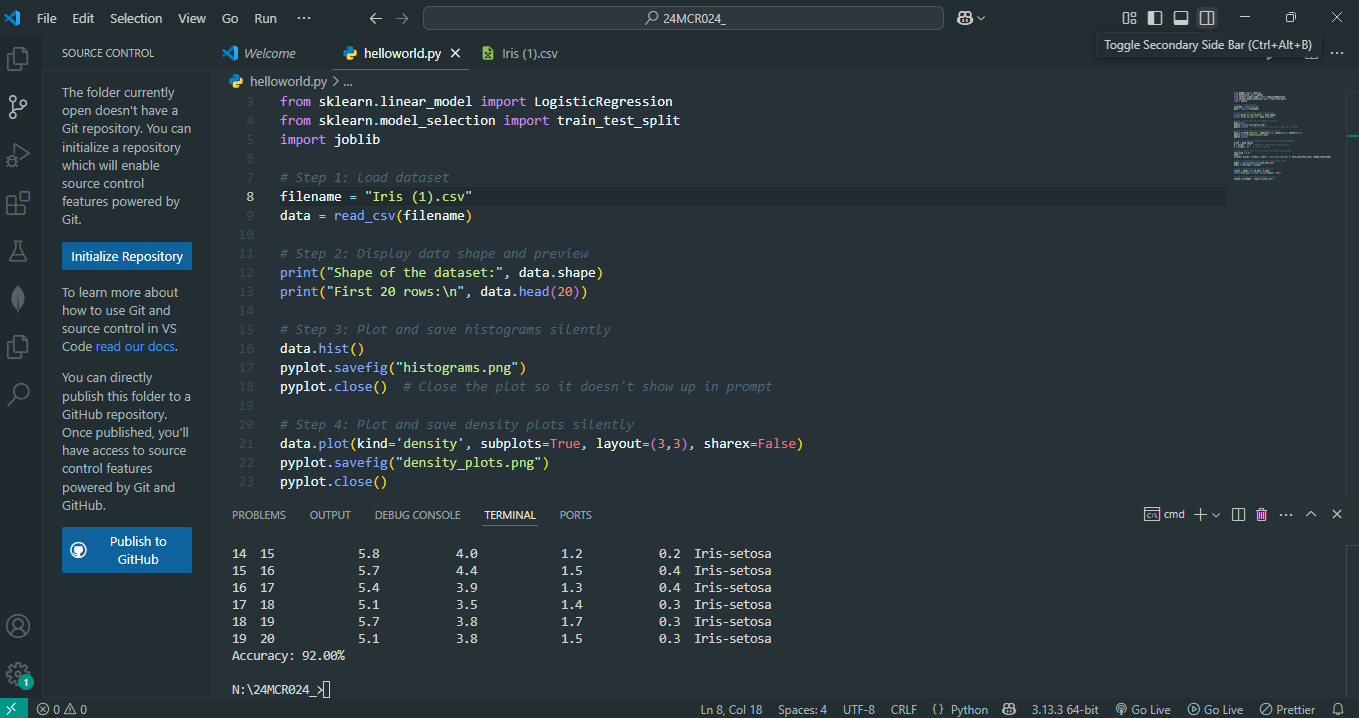The height and width of the screenshot is (718, 1359).
Task: Open the MongoDB leaf view
Action: tap(18, 299)
